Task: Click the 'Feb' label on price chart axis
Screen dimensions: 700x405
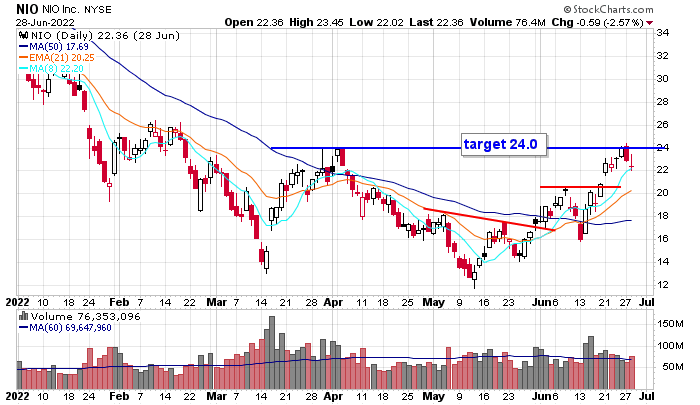Action: click(119, 302)
